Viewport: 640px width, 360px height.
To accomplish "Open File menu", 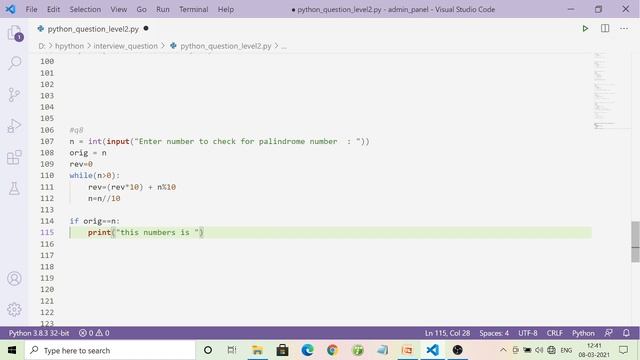I will (x=31, y=9).
